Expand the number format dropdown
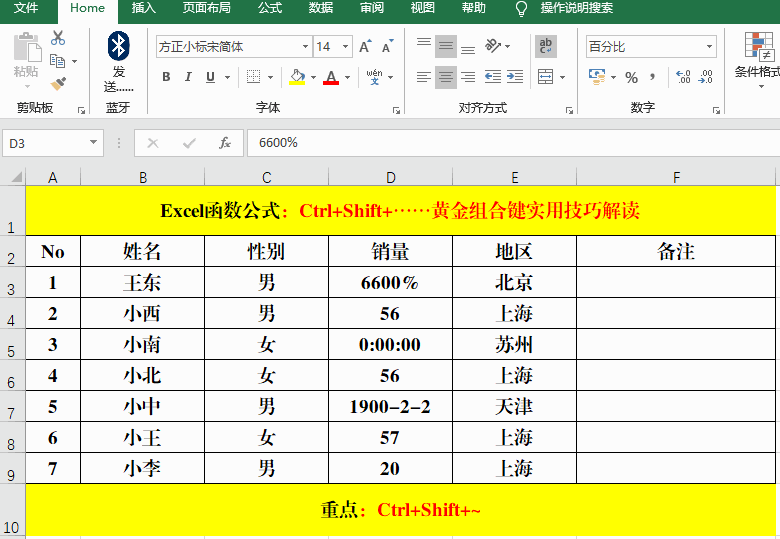The image size is (780, 539). 709,47
